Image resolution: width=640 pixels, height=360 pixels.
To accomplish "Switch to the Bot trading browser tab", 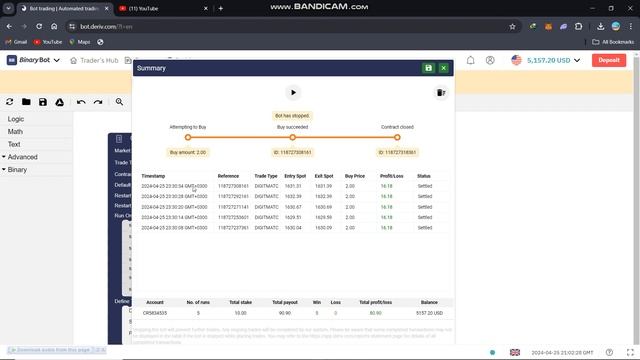I will click(x=63, y=8).
